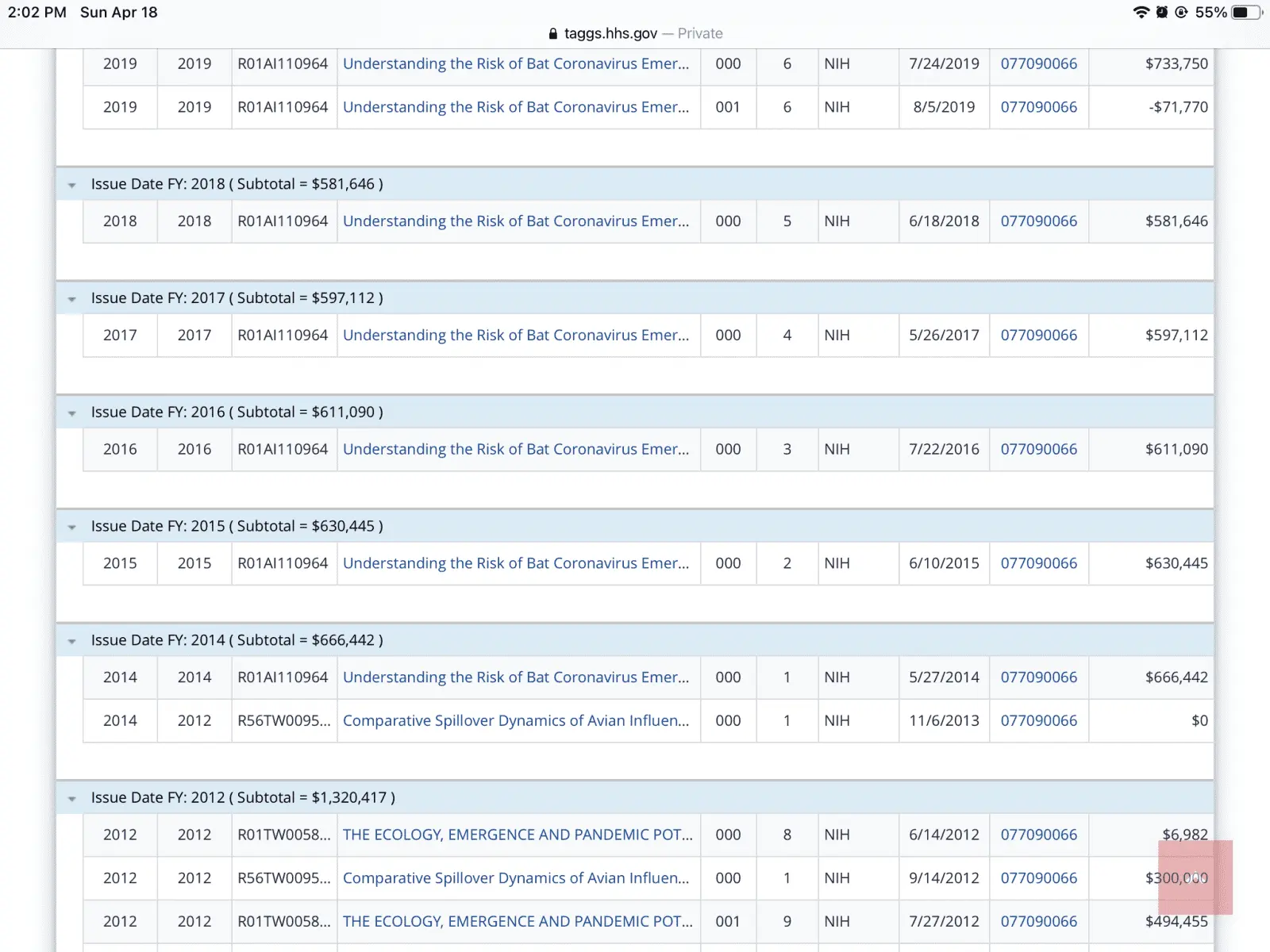Tap the Wi-Fi status icon
Viewport: 1270px width, 952px height.
(x=1141, y=13)
